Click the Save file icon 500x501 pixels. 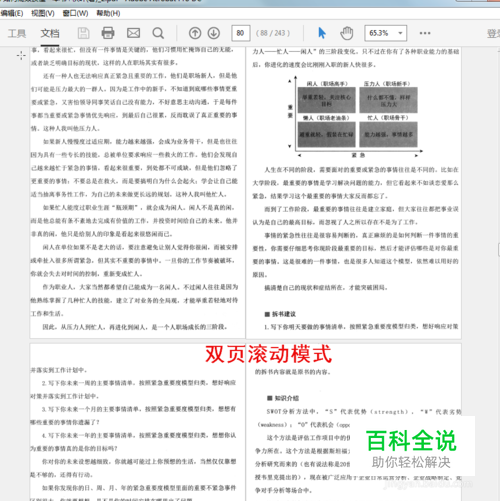pyautogui.click(x=83, y=33)
